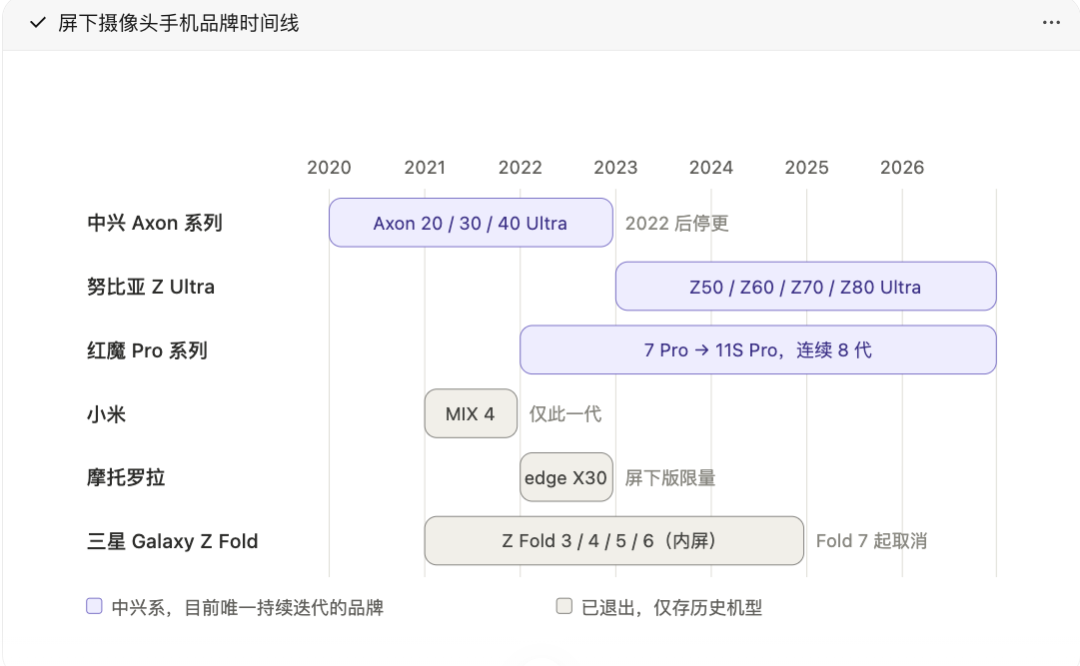Click the 中兴 Axon 系列 row label
Image resolution: width=1080 pixels, height=666 pixels.
click(154, 223)
